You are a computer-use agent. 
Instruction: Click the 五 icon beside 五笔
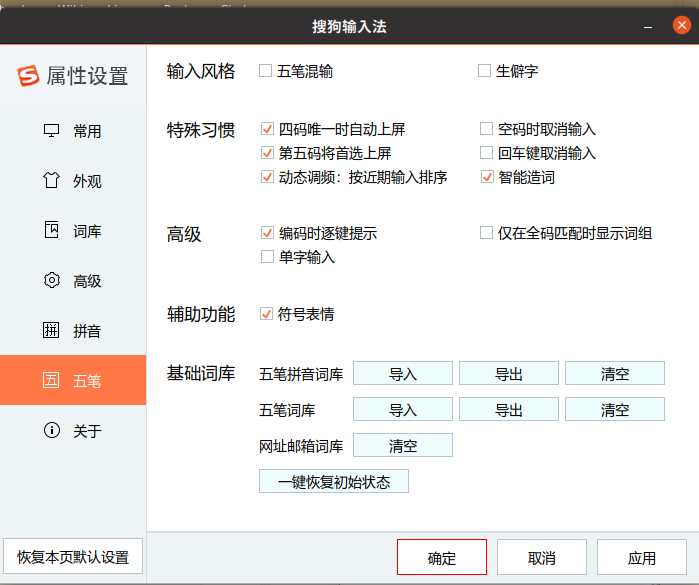pos(51,380)
